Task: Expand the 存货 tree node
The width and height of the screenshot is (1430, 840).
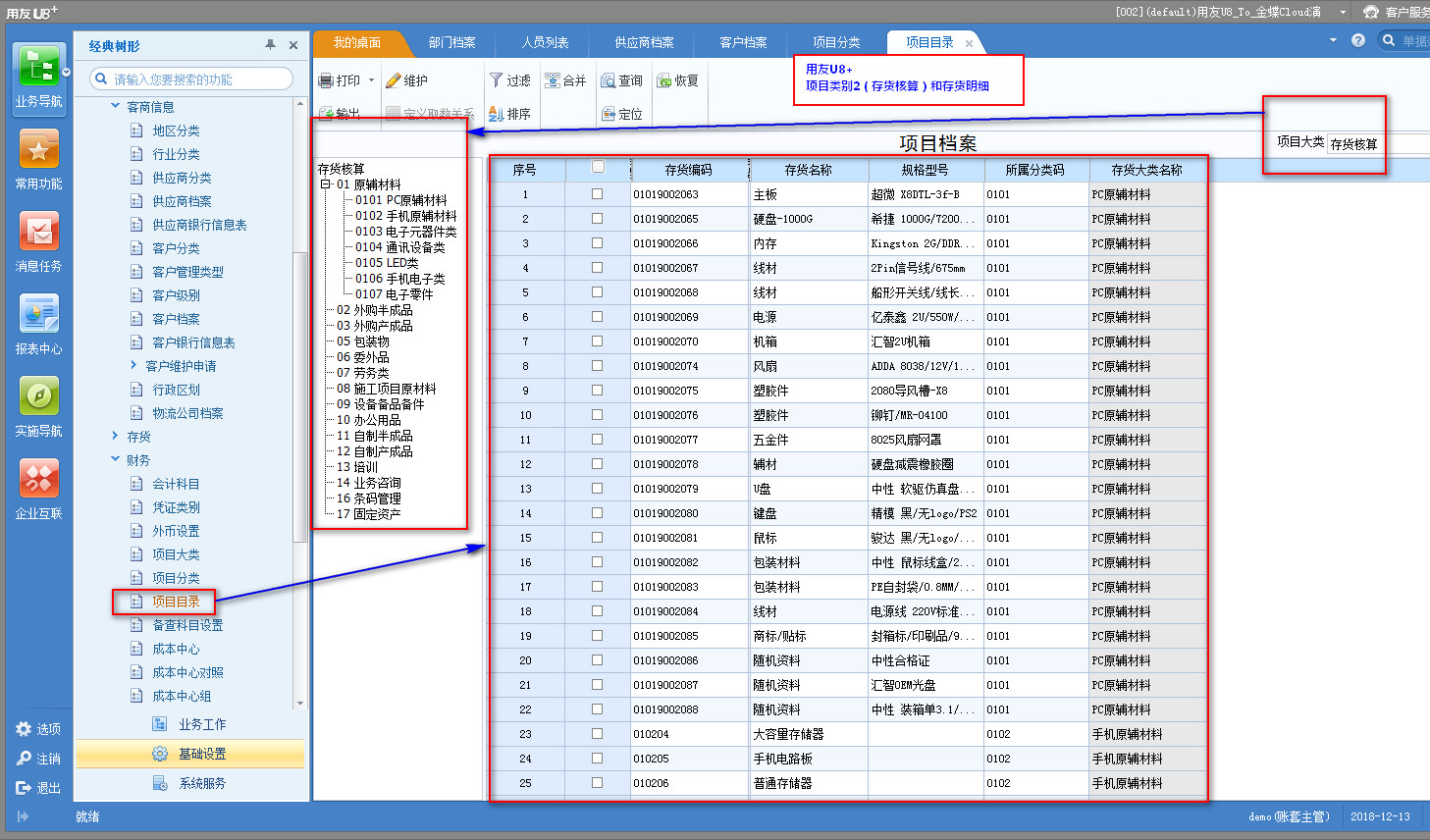Action: click(x=116, y=437)
